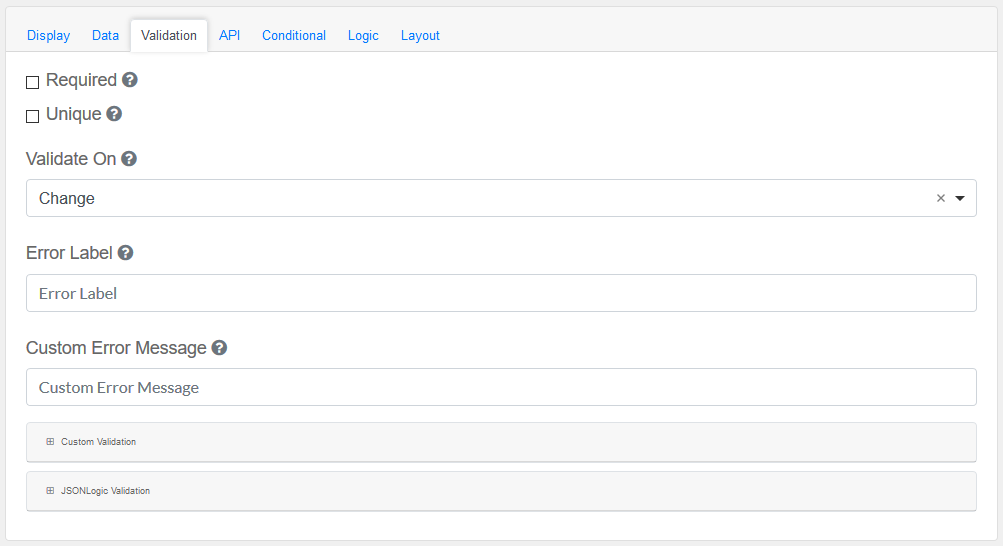1003x546 pixels.
Task: Enable the Required checkbox
Action: click(x=32, y=82)
